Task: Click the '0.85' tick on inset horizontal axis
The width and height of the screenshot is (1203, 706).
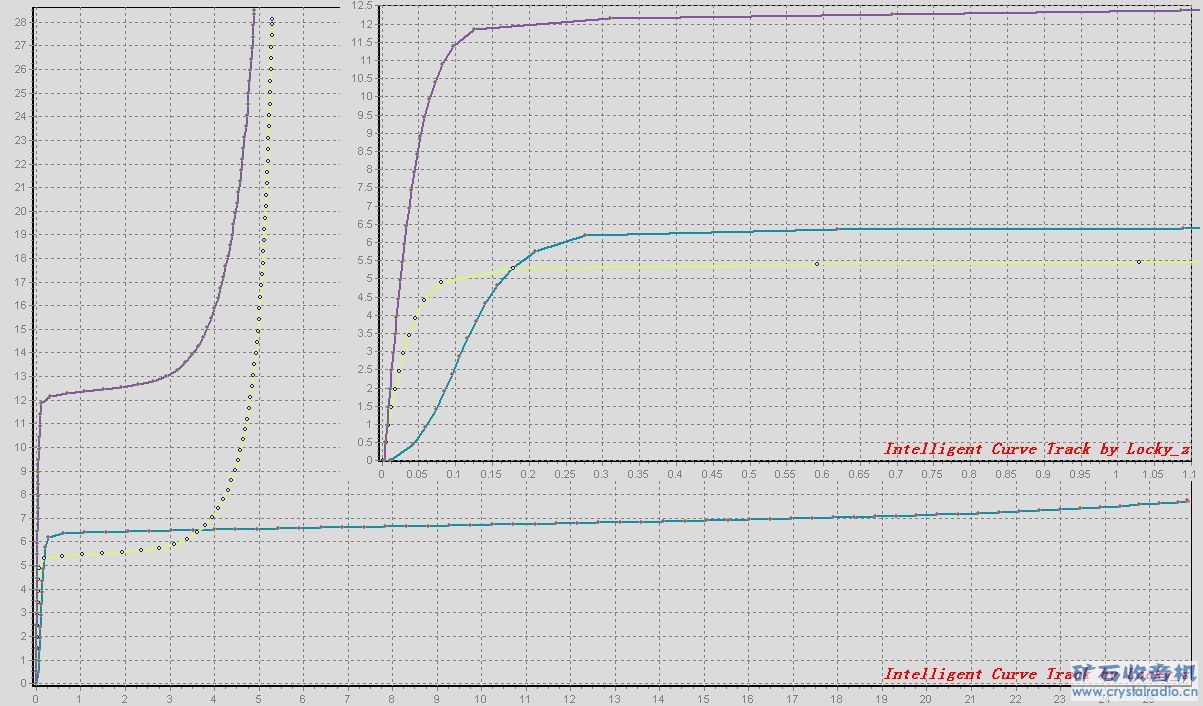Action: 1005,473
